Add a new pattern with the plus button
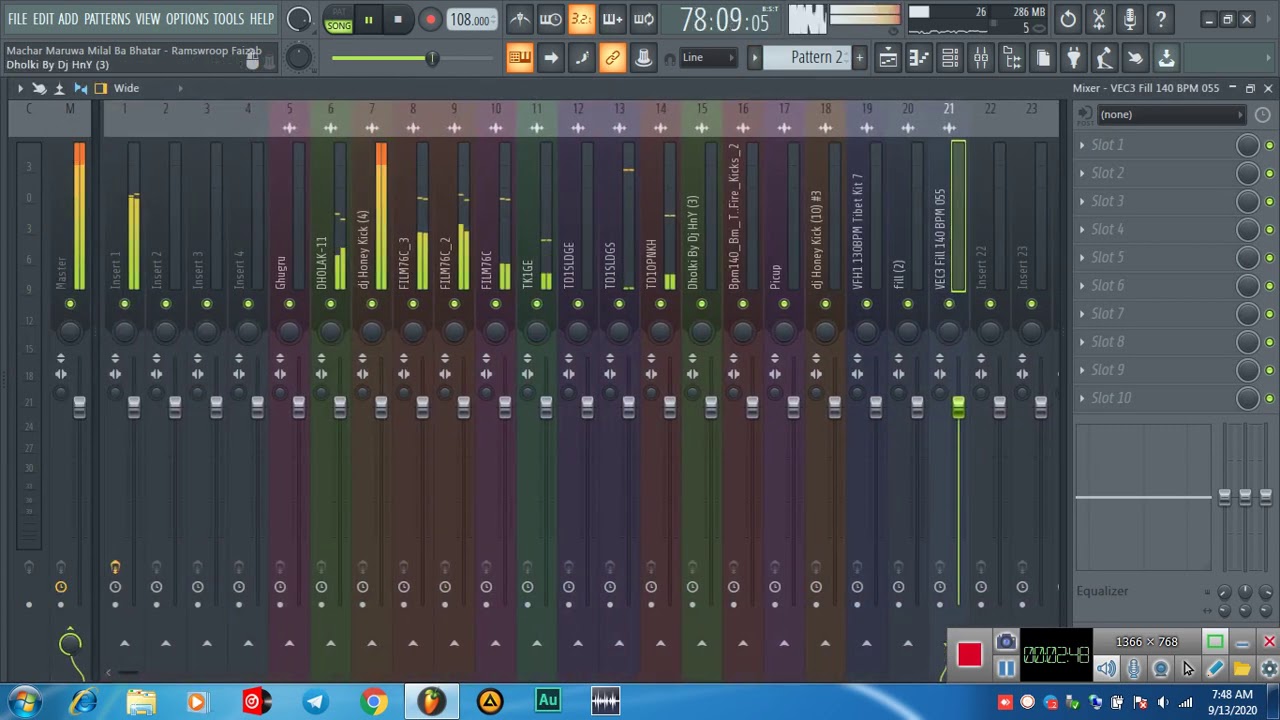 [x=859, y=58]
